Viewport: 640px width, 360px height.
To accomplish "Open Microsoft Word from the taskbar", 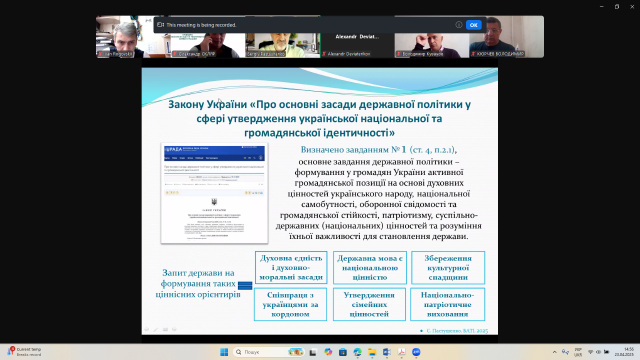I will point(387,352).
